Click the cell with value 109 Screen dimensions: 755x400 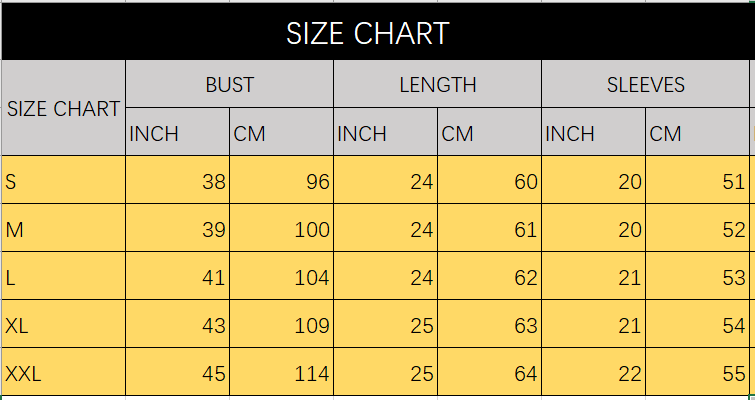(x=282, y=324)
